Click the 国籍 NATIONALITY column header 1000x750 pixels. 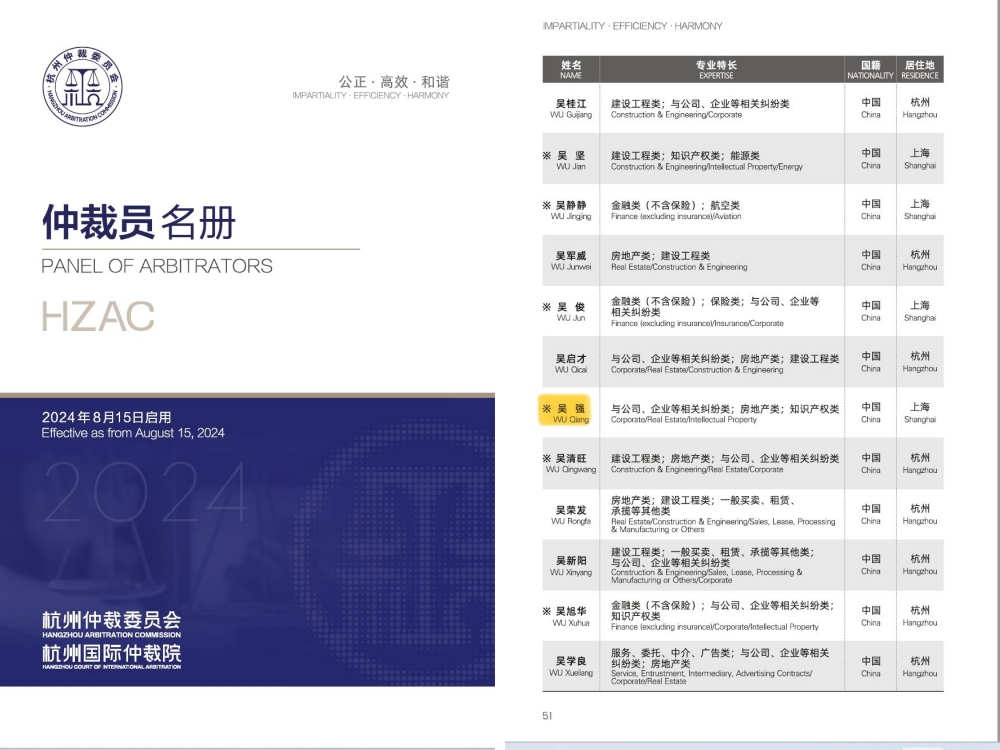point(871,70)
